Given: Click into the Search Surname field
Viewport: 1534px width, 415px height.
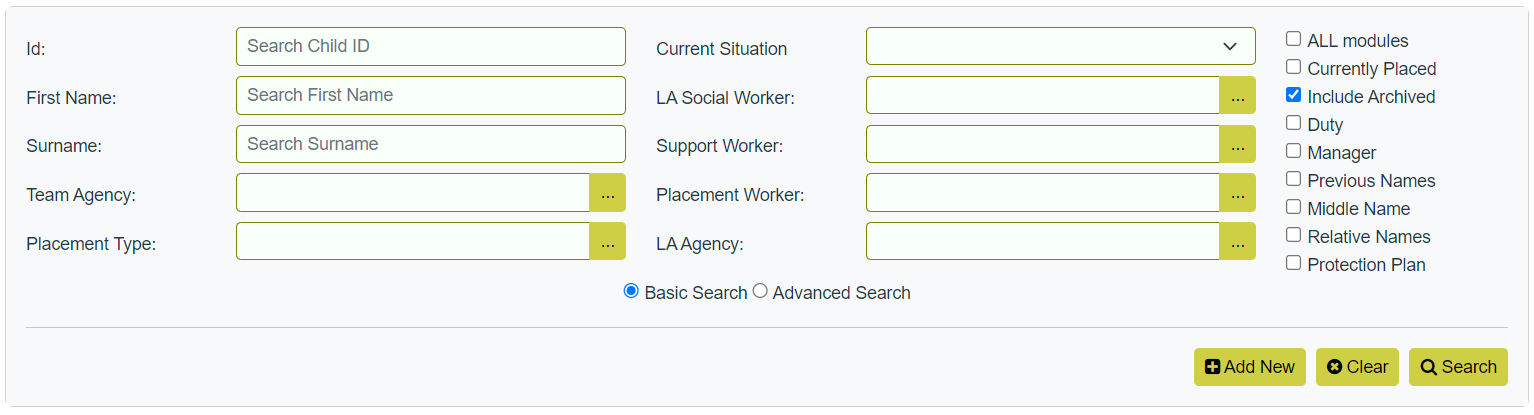Looking at the screenshot, I should click(431, 144).
